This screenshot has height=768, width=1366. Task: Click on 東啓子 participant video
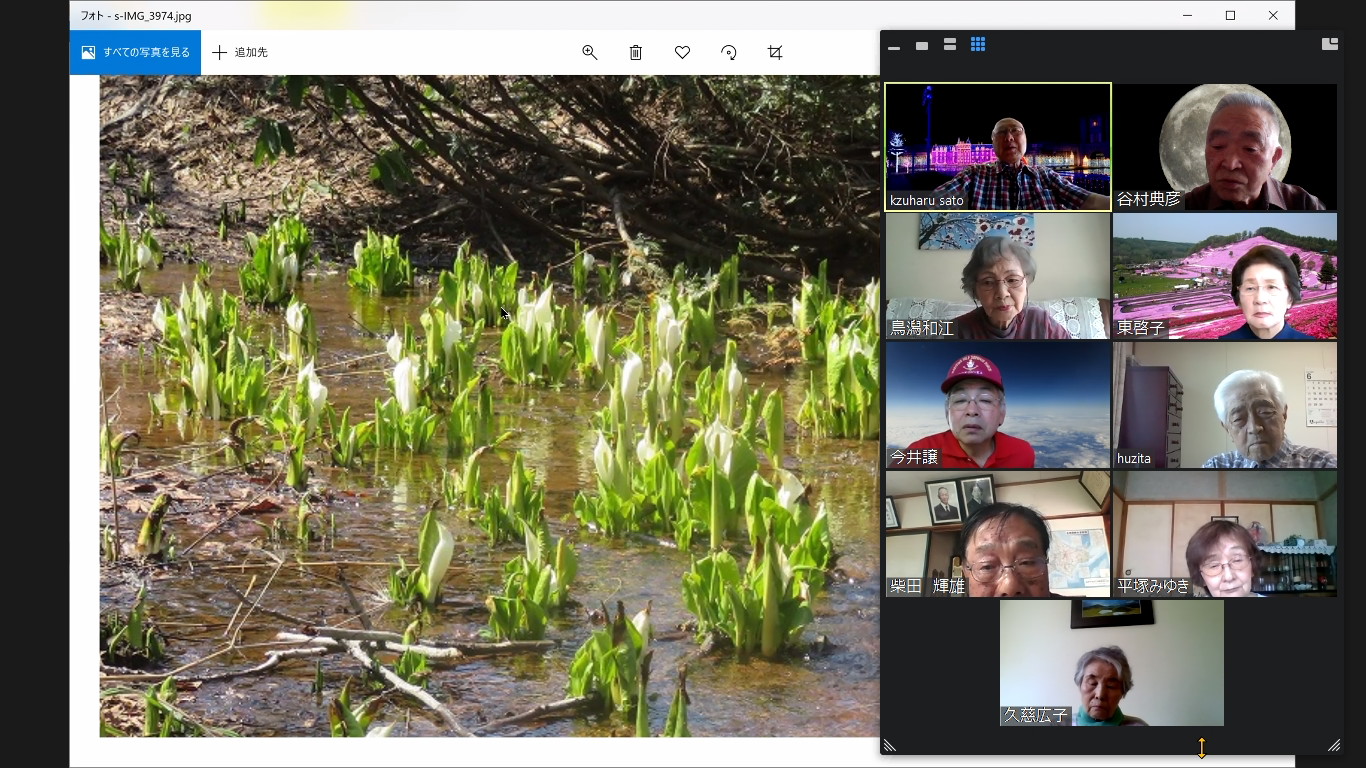click(x=1225, y=276)
